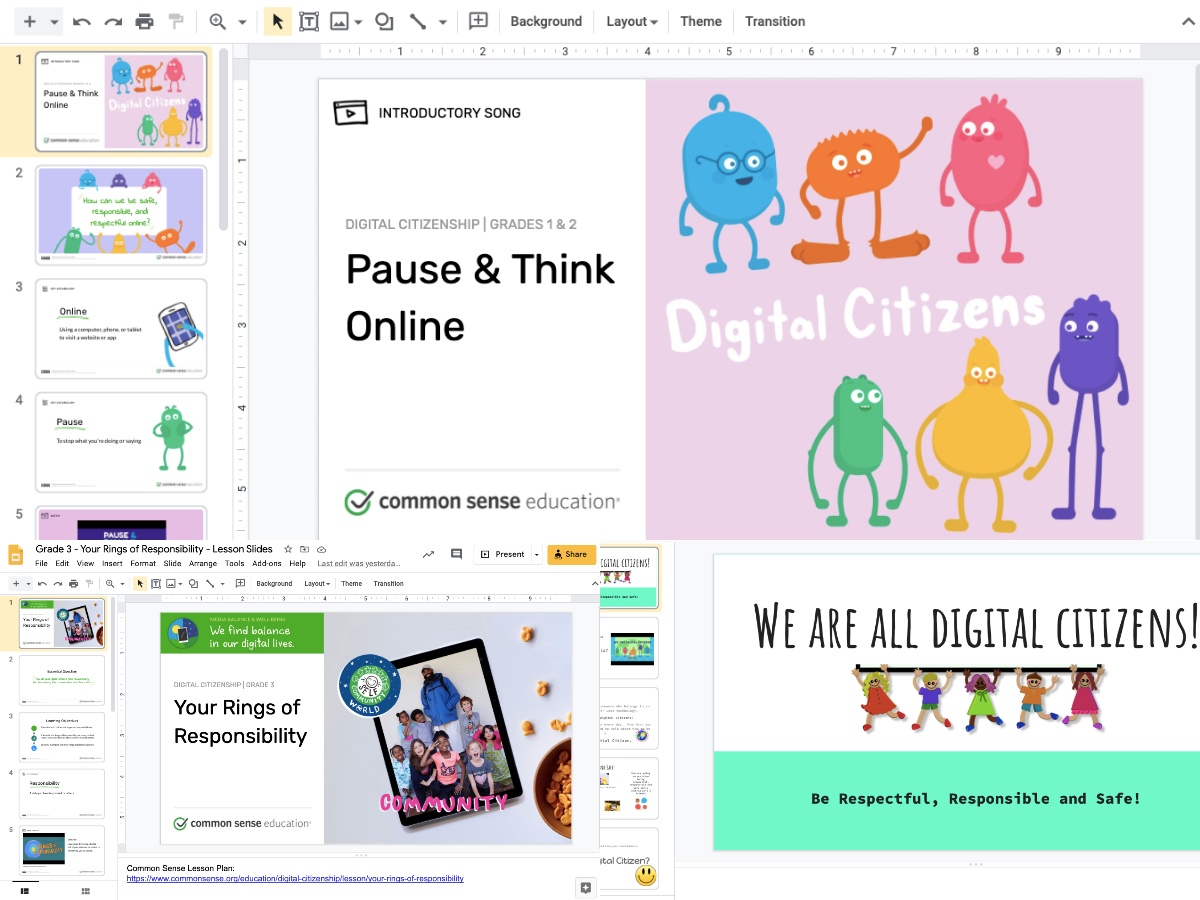Viewport: 1200px width, 900px height.
Task: Open Layout dropdown in Grade 3 window
Action: tap(317, 584)
